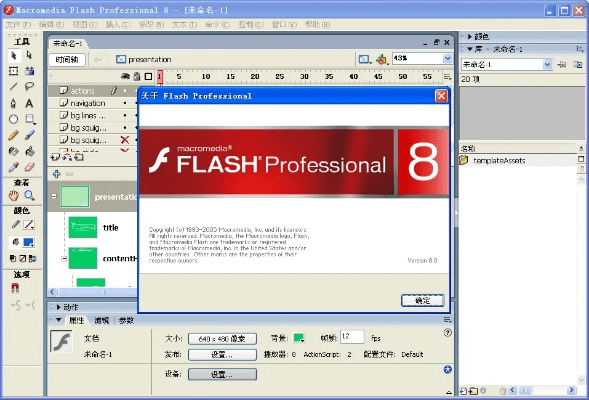Hide the actions layer visibility dot
Image resolution: width=589 pixels, height=400 pixels.
125,91
